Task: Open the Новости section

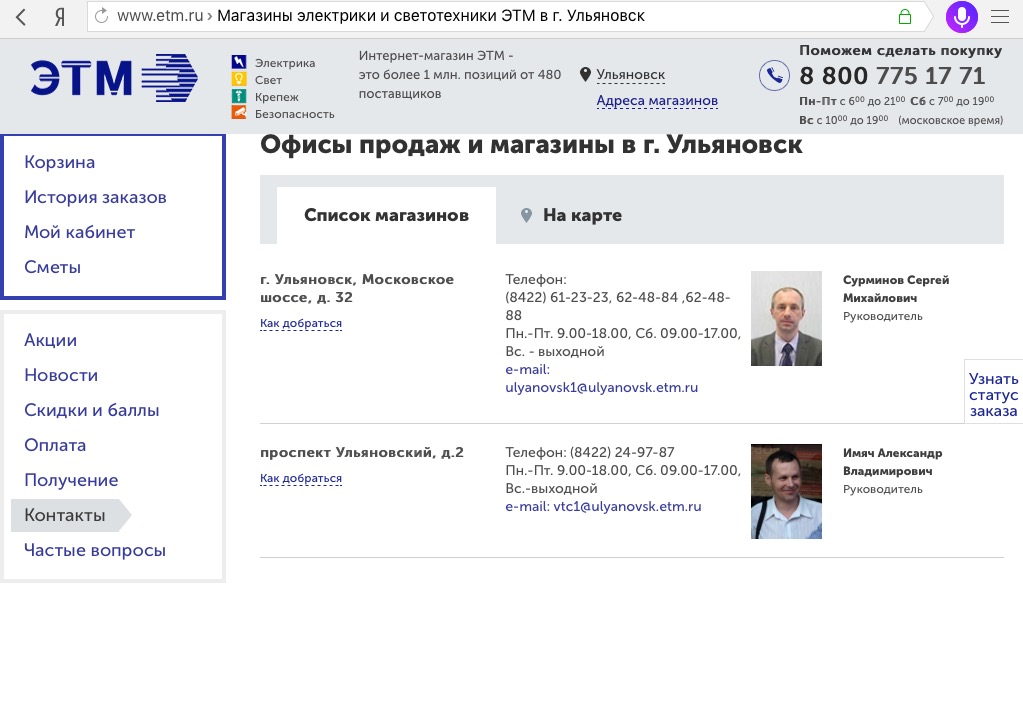Action: point(61,375)
